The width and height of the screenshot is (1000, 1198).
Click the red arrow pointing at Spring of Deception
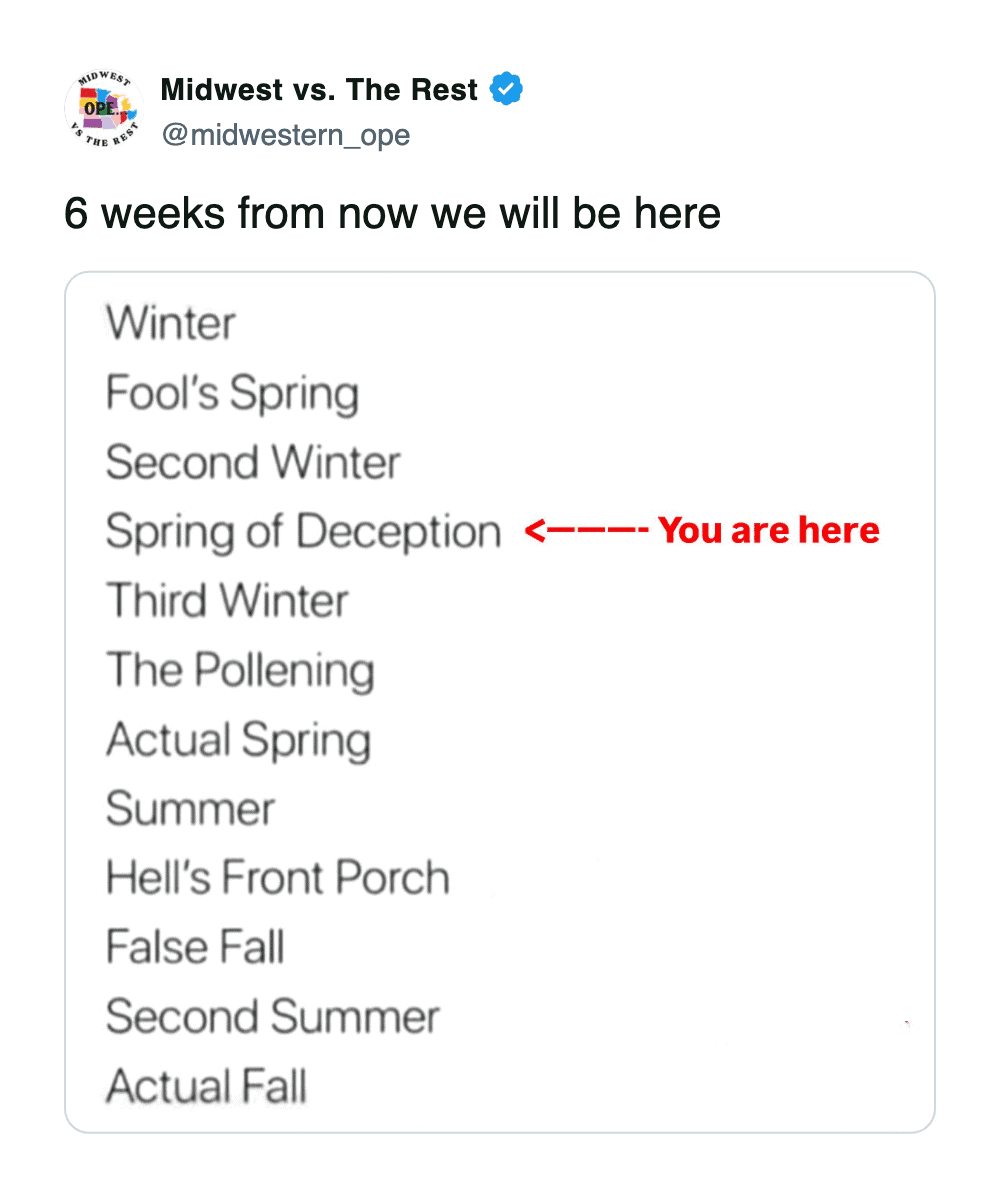click(586, 531)
